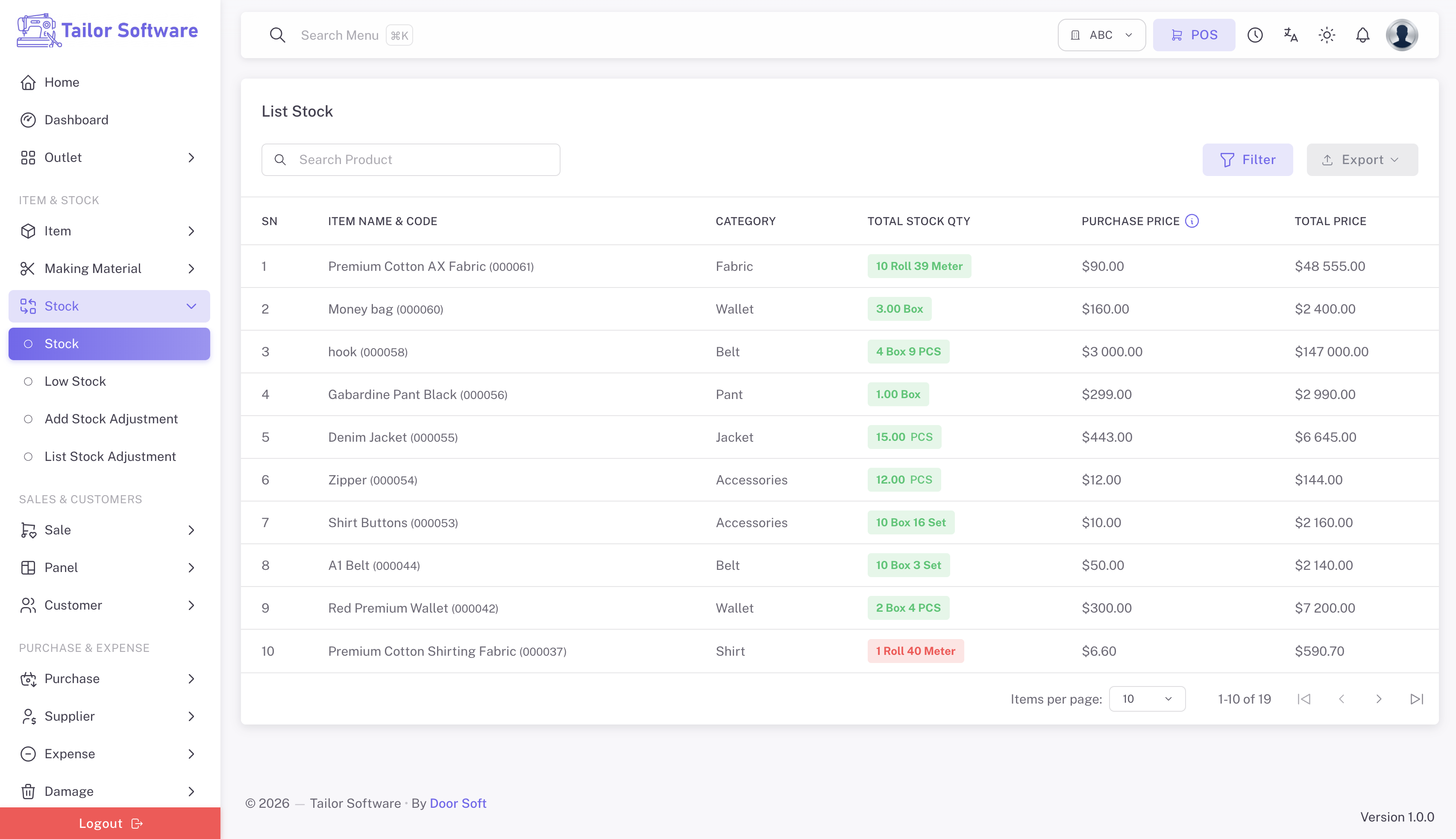This screenshot has width=1456, height=839.
Task: Expand the Item menu
Action: pos(109,231)
